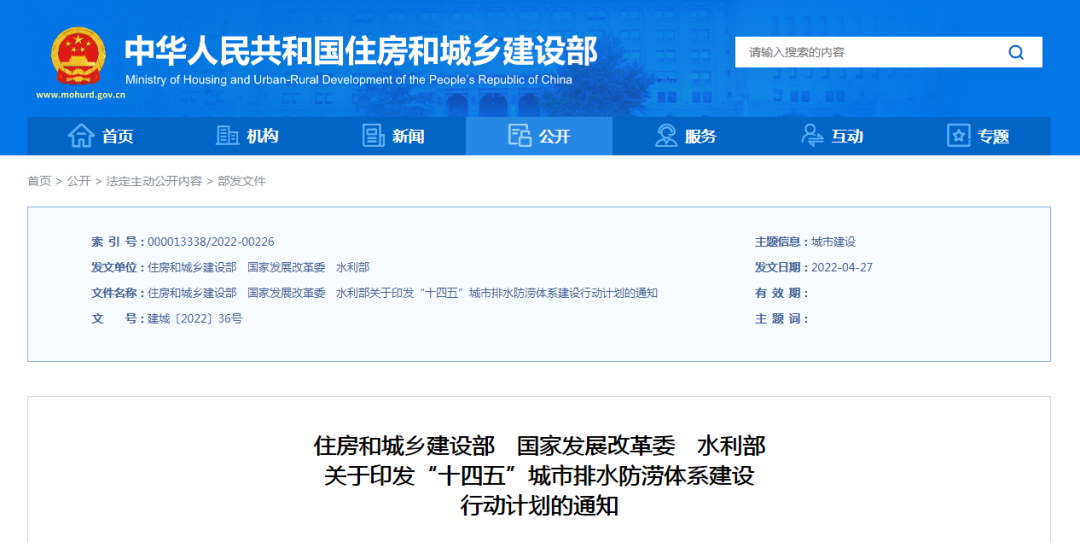Follow the 公开 breadcrumb link
This screenshot has height=542, width=1080.
tap(79, 181)
